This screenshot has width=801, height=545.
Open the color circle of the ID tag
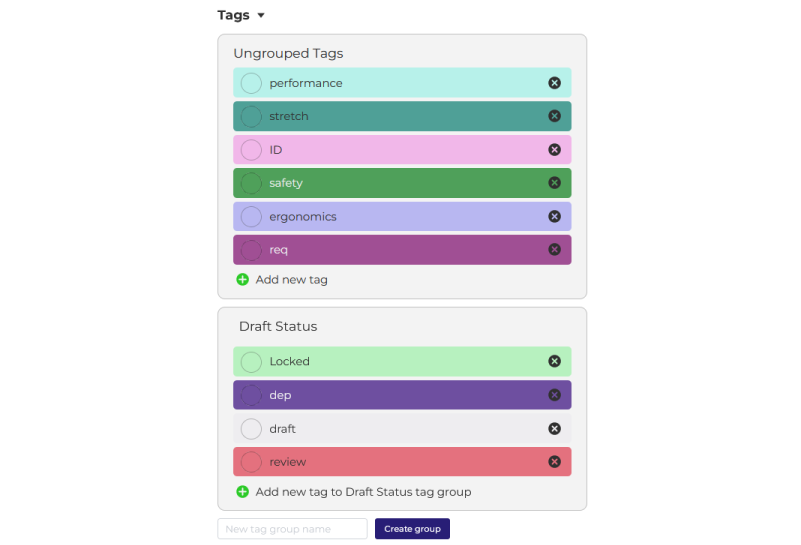click(x=251, y=150)
